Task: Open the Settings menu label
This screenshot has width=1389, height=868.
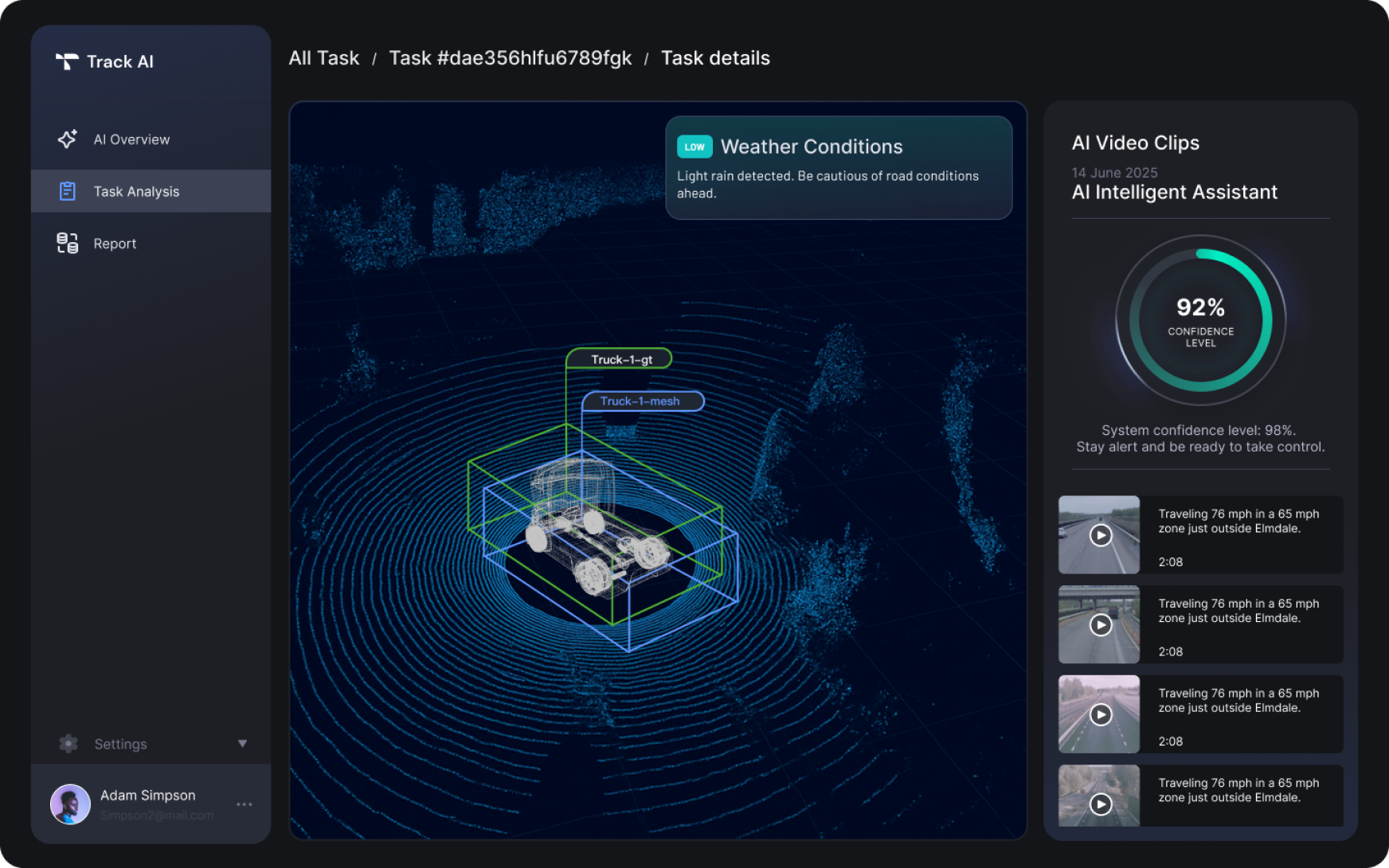Action: pyautogui.click(x=120, y=744)
